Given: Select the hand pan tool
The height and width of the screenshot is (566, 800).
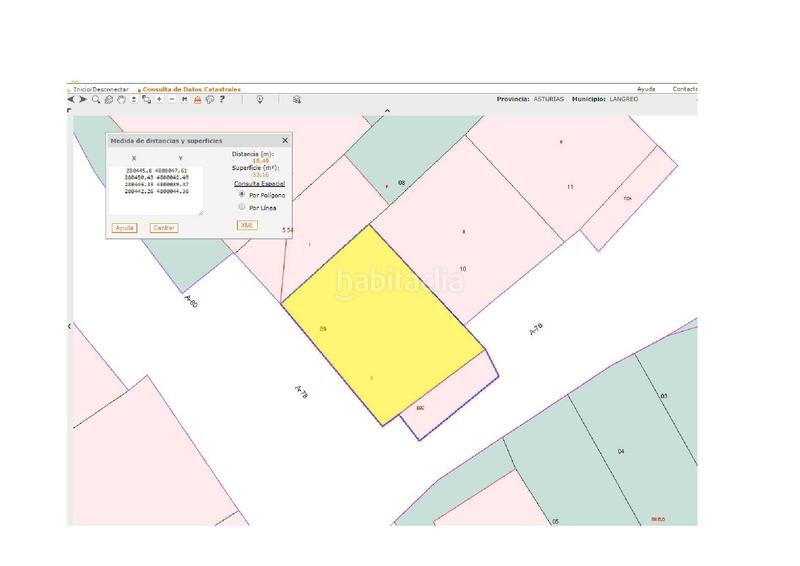Looking at the screenshot, I should coord(121,99).
